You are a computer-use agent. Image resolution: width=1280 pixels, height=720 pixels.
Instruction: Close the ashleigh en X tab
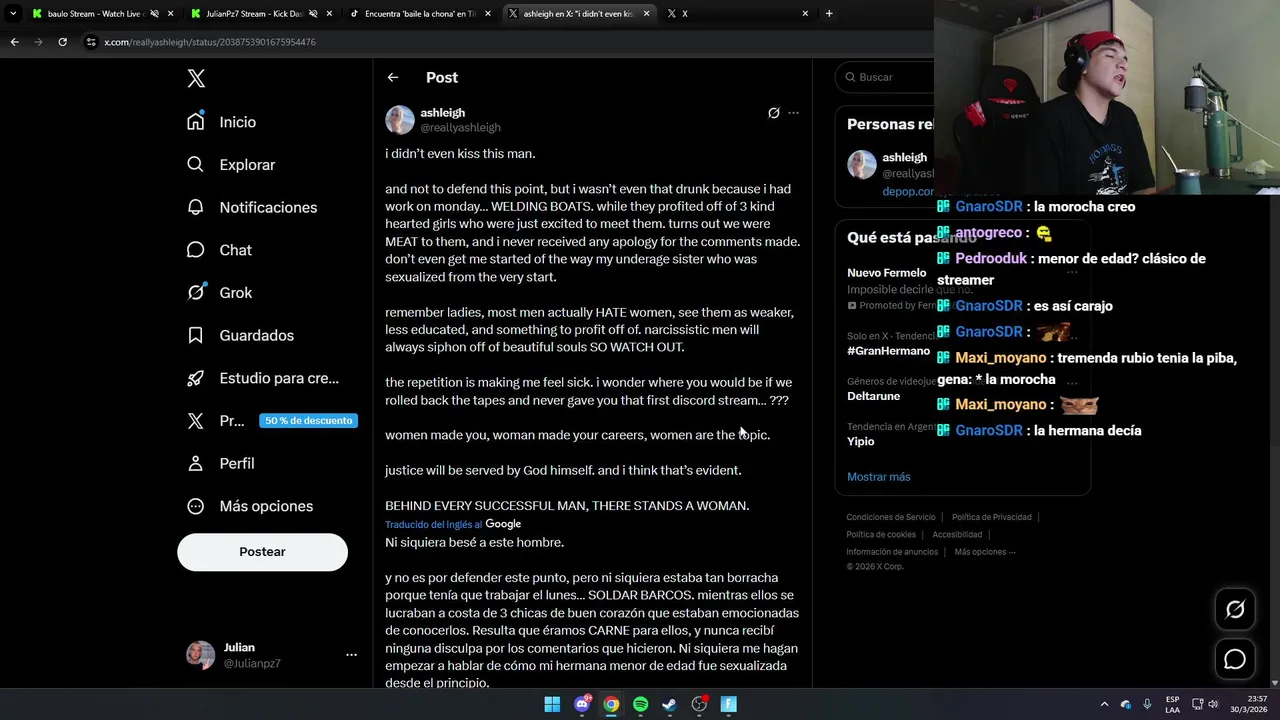click(647, 14)
